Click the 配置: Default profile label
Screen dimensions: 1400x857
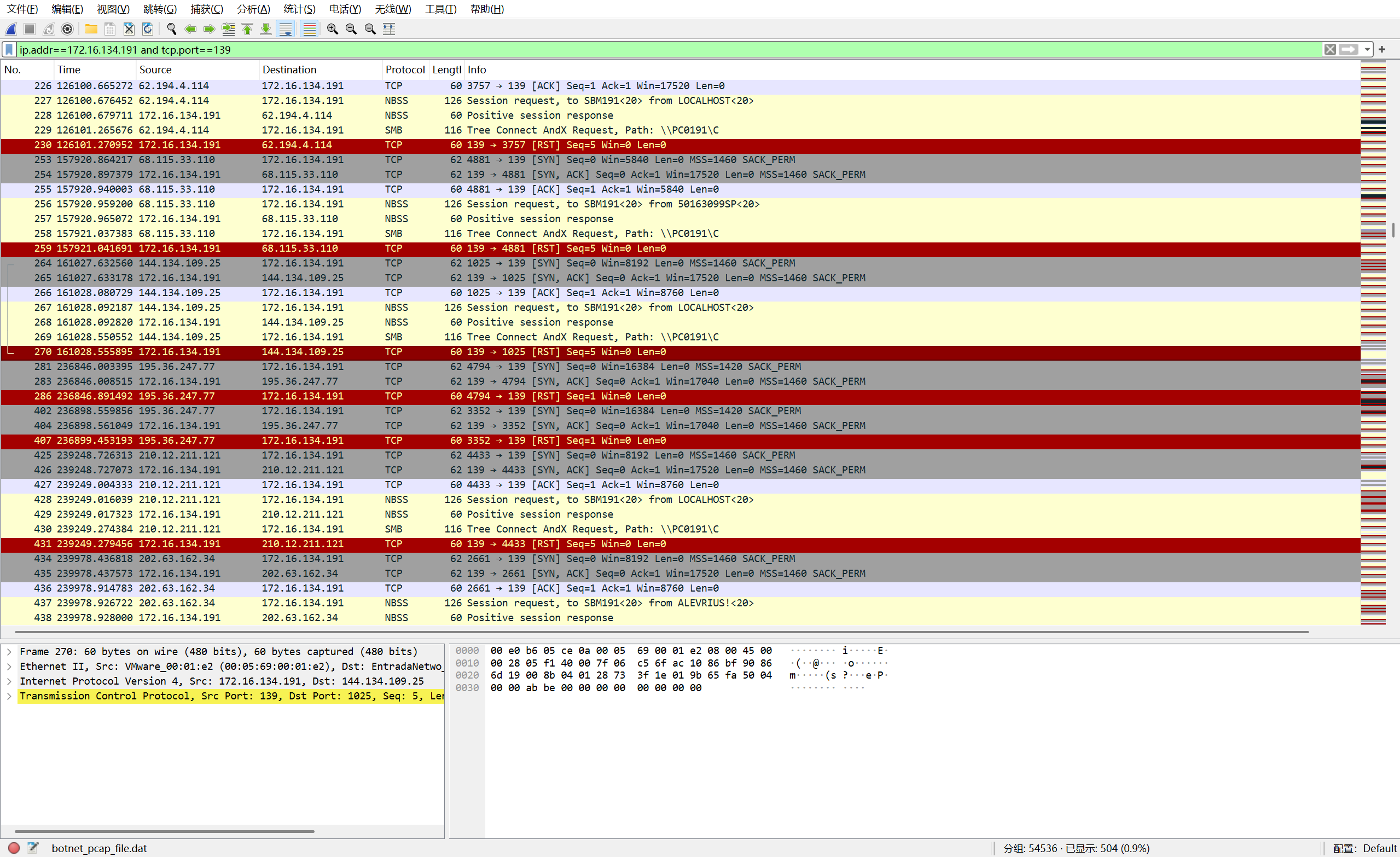pos(1364,848)
